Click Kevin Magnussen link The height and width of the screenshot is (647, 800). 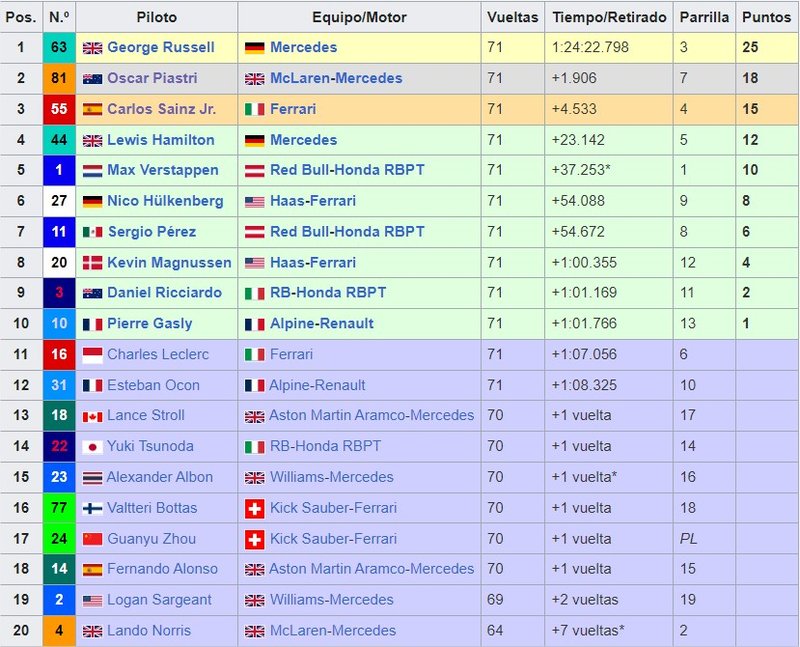[169, 262]
